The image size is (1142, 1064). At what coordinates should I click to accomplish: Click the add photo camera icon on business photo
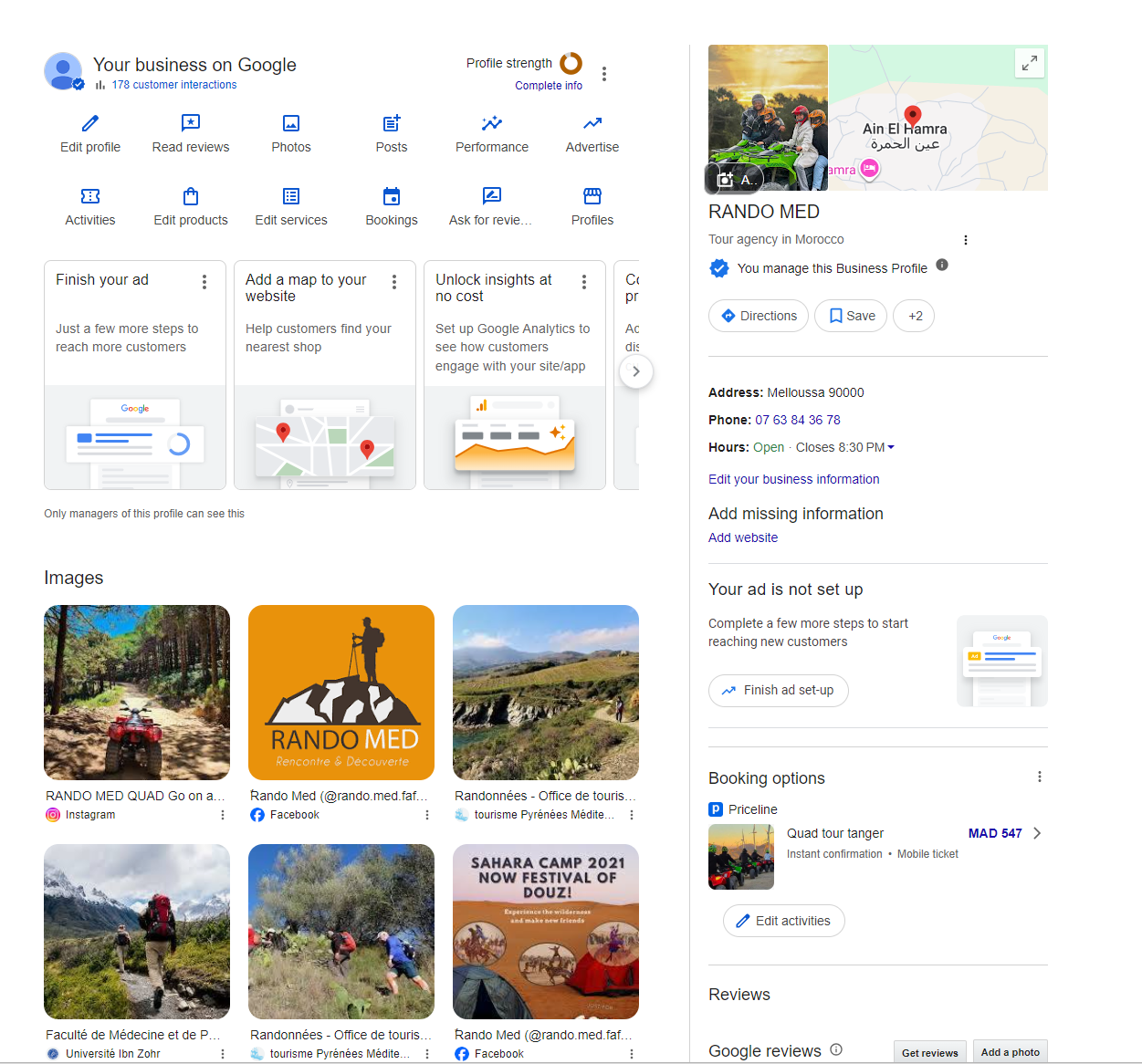pyautogui.click(x=726, y=180)
